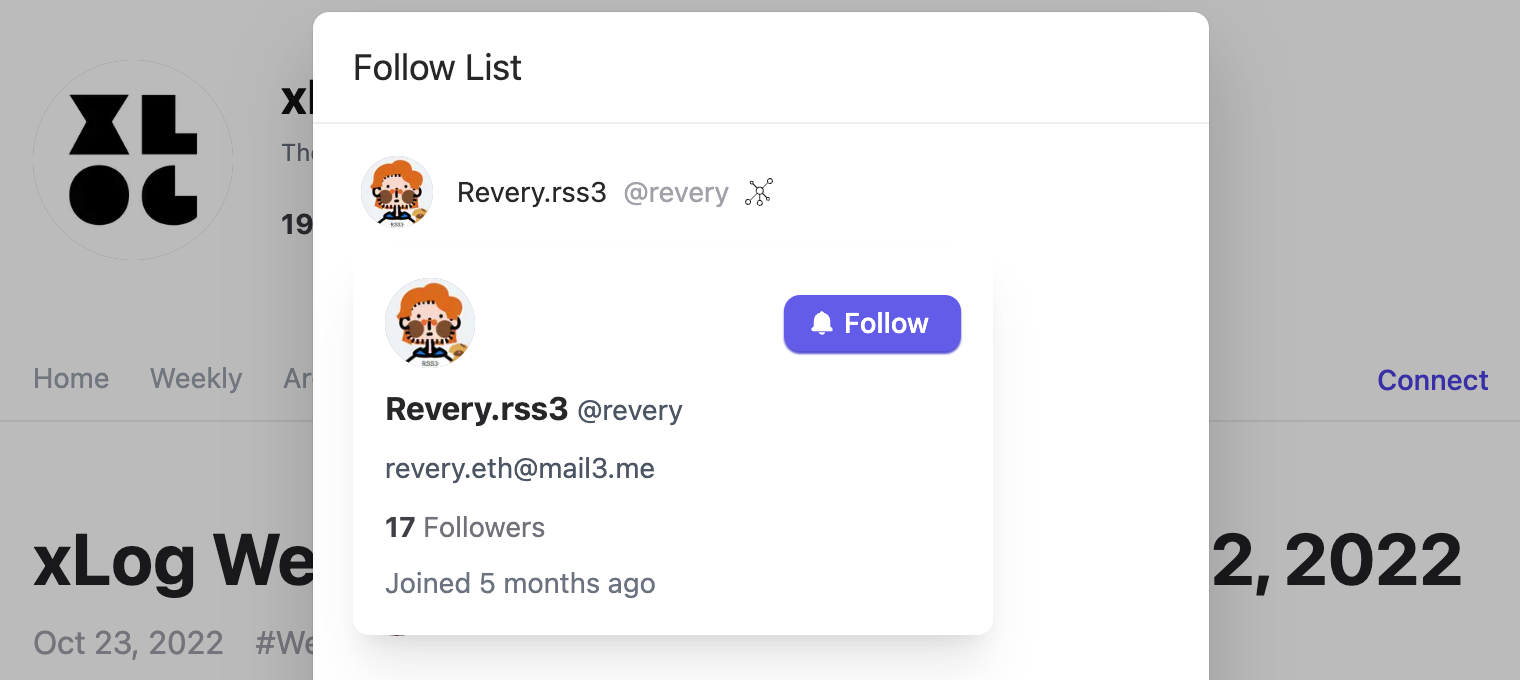Click the network graph icon beside @revery
This screenshot has height=680, width=1520.
tap(759, 192)
